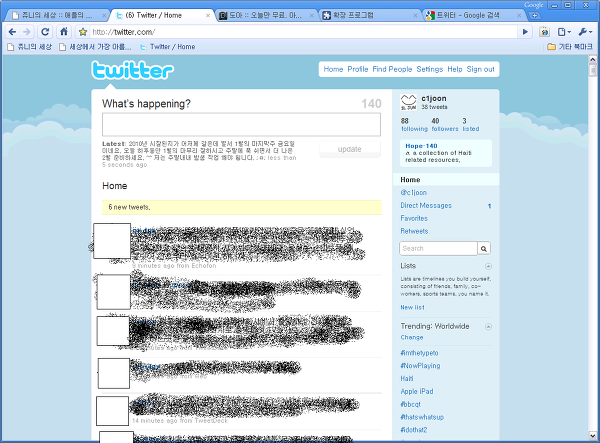Viewport: 600px width, 443px height.
Task: Open the first bookmark in bookmarks bar
Action: click(x=29, y=47)
